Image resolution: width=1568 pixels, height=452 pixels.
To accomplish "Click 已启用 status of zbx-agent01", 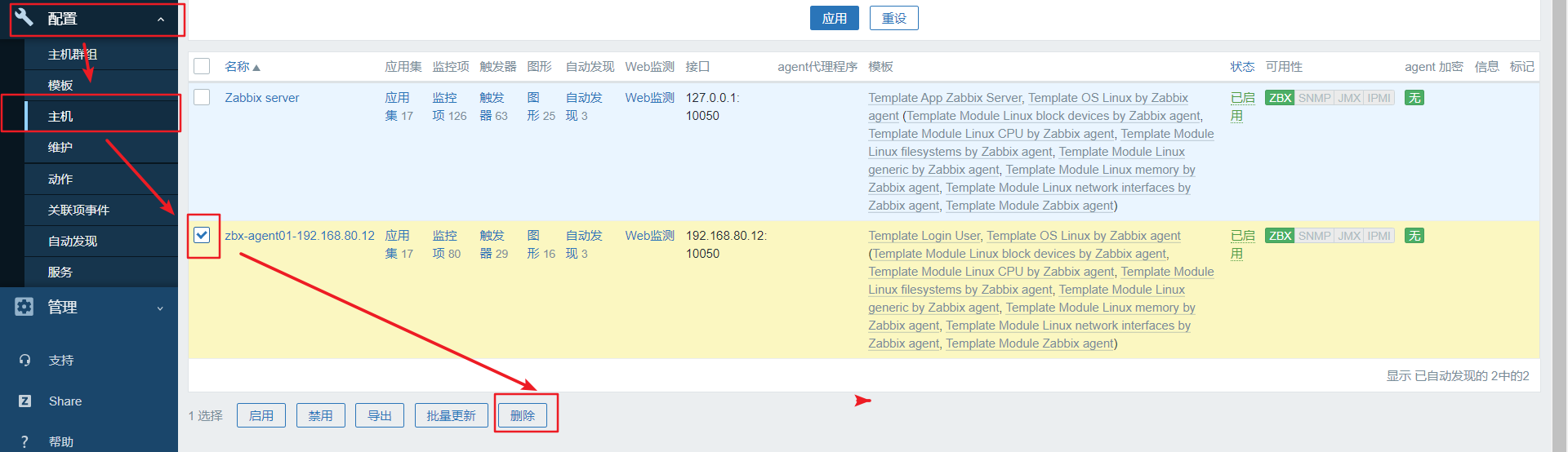I will click(1242, 245).
